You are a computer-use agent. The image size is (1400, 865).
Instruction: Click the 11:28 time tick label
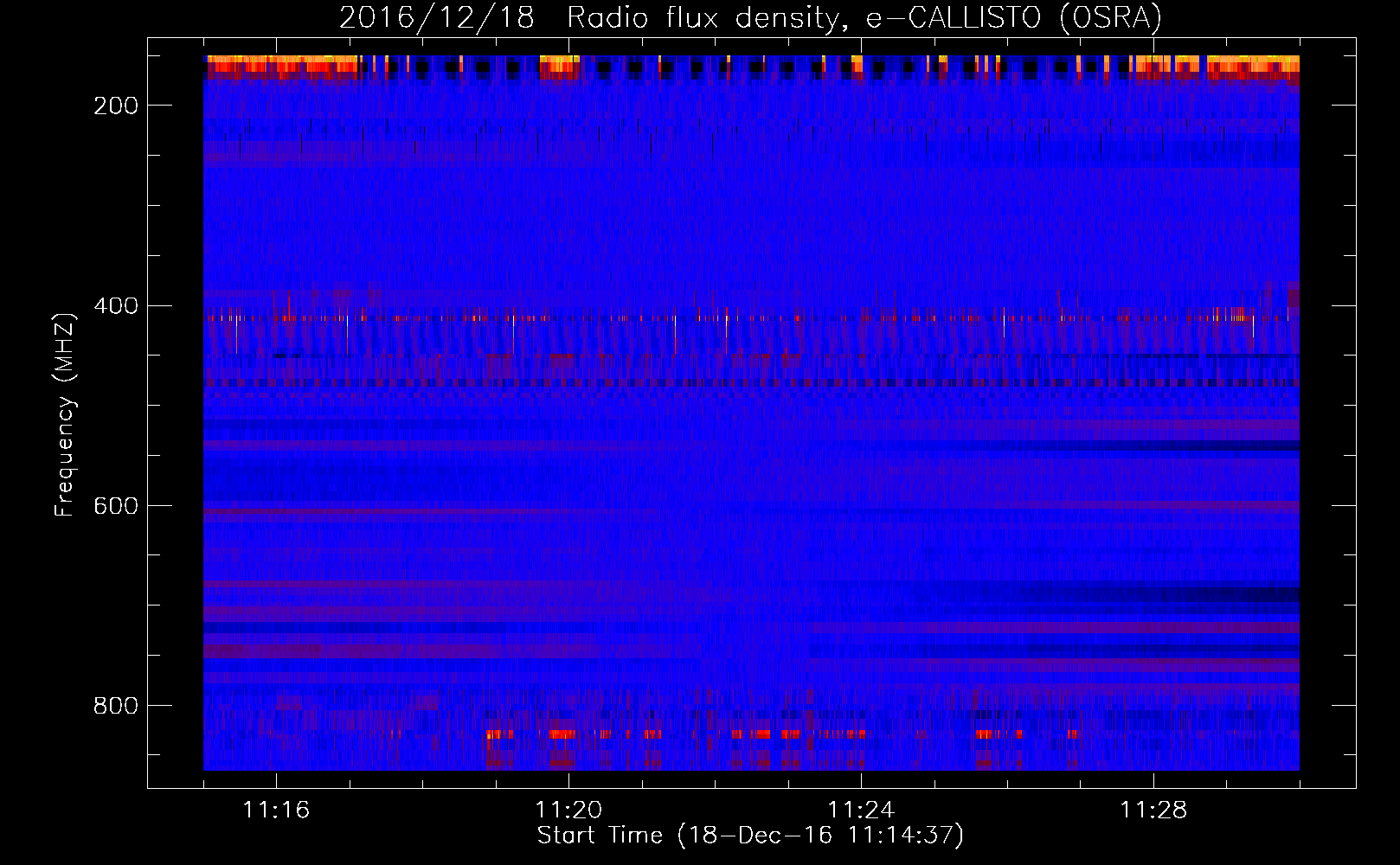click(x=1153, y=810)
